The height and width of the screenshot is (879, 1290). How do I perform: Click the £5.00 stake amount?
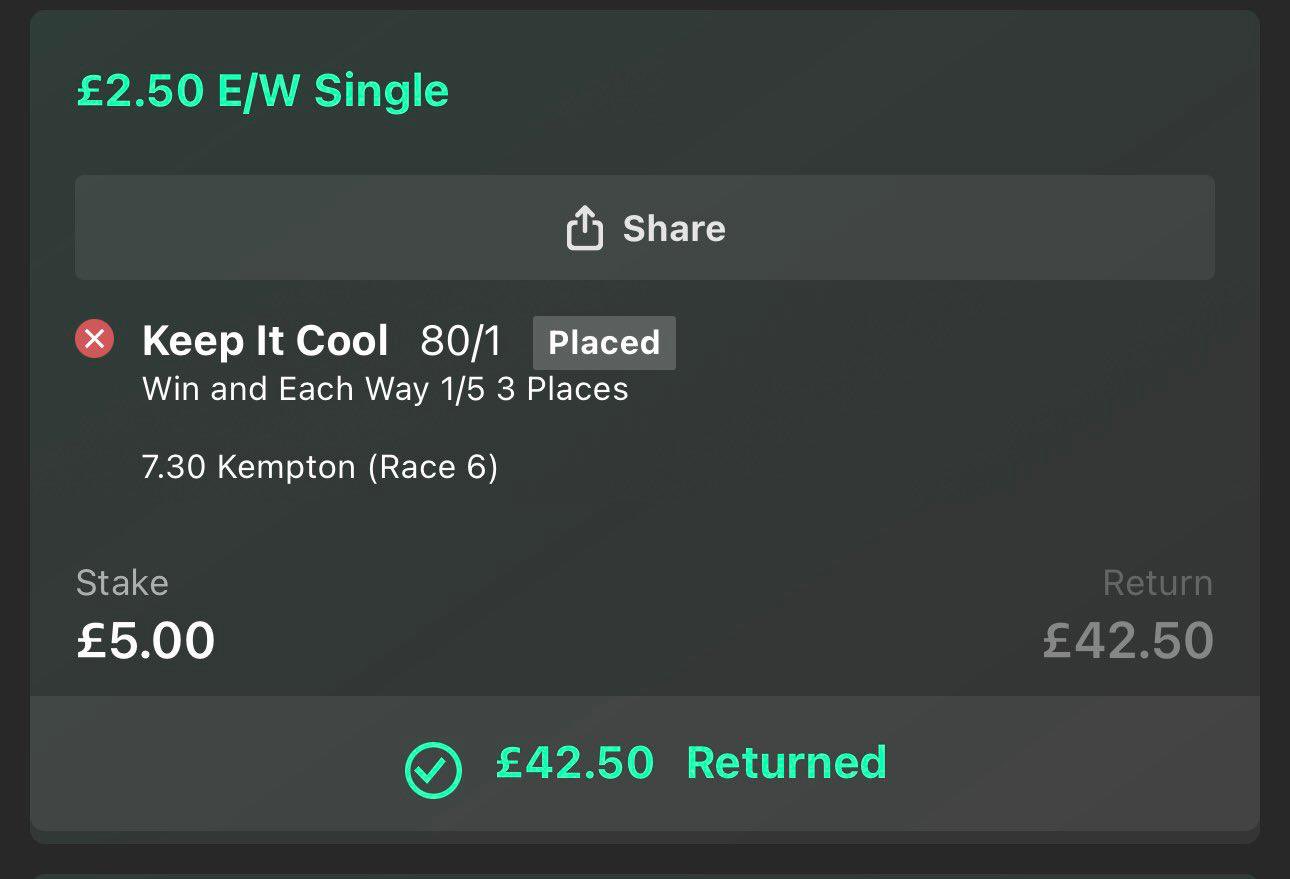point(146,641)
